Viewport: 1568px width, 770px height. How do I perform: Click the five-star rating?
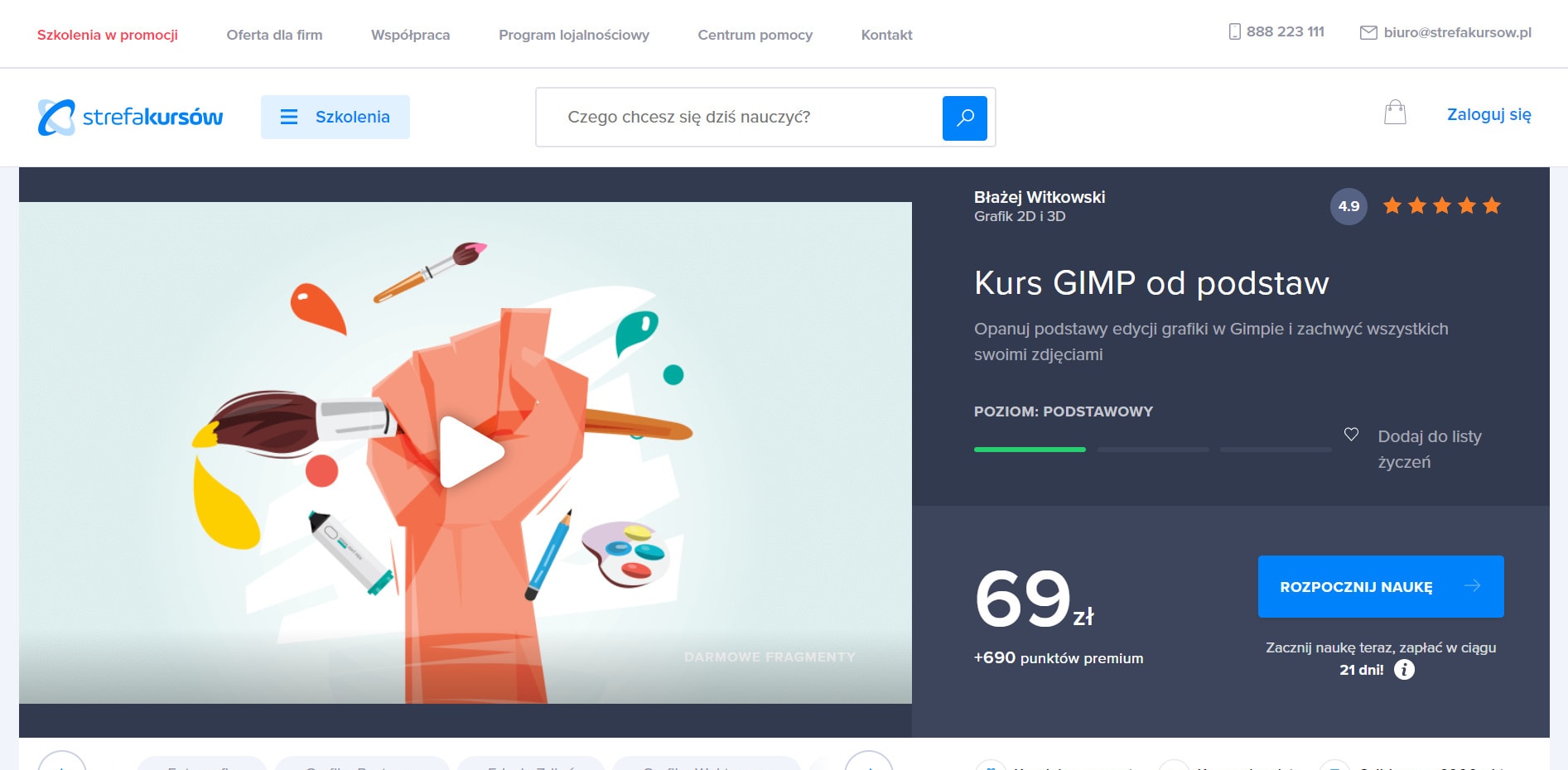tap(1441, 205)
